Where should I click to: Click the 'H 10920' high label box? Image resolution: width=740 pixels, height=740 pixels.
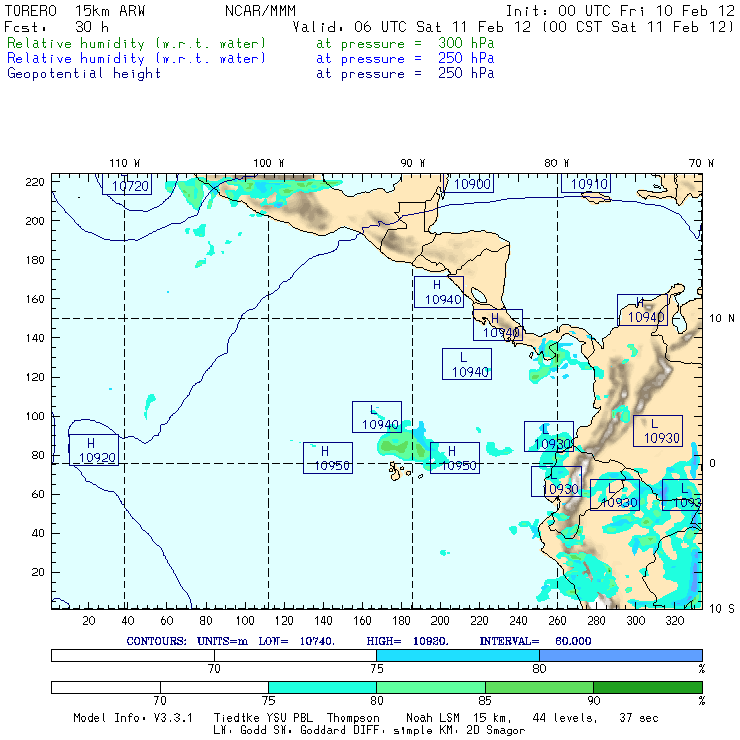point(93,450)
